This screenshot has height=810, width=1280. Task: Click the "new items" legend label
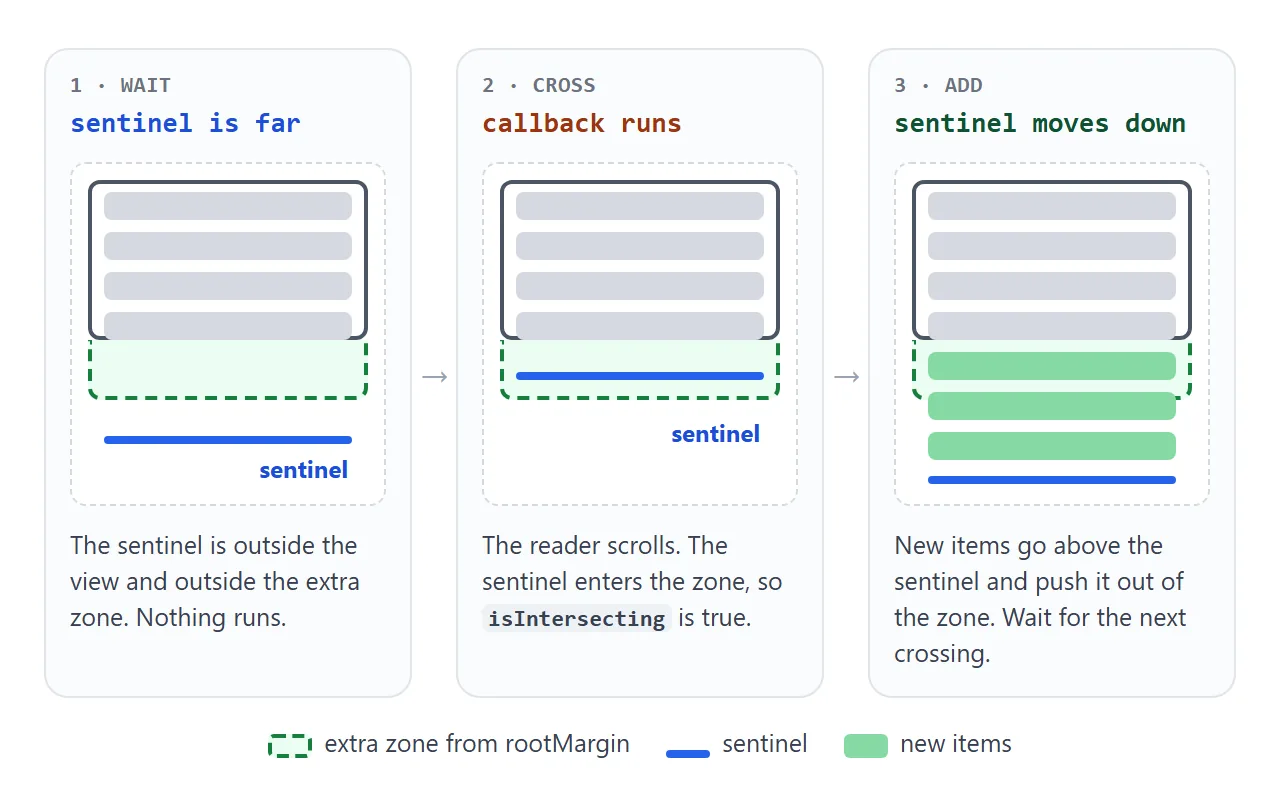[x=956, y=744]
